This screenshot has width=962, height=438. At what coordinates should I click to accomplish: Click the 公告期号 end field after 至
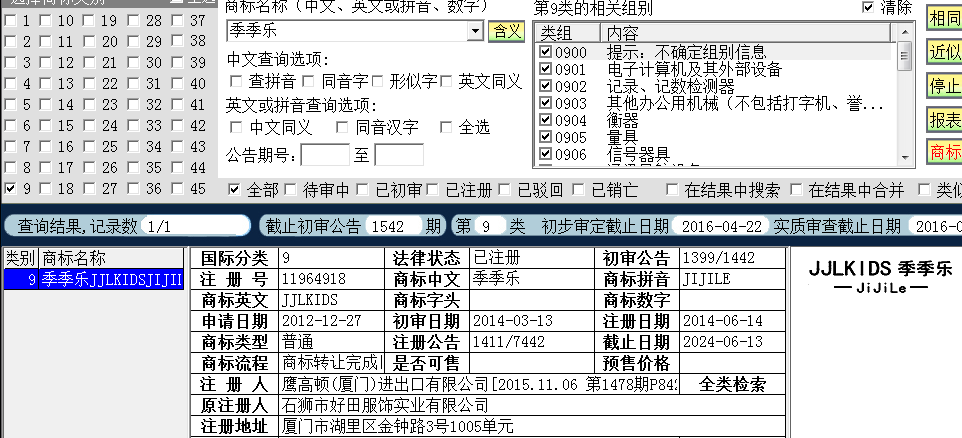coord(399,155)
